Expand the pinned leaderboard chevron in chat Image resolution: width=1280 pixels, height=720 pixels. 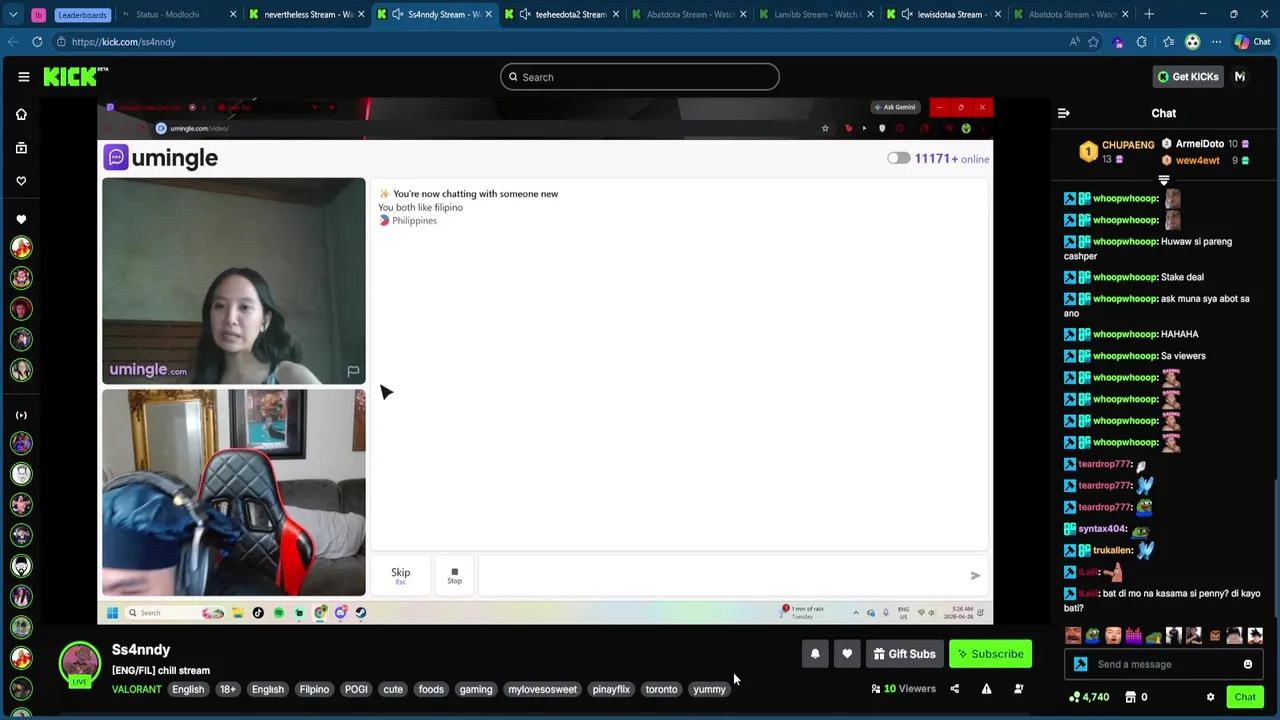pyautogui.click(x=1164, y=180)
